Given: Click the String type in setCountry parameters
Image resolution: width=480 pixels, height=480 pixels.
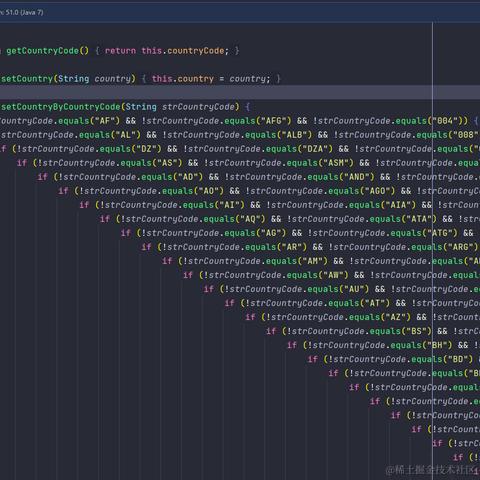Looking at the screenshot, I should [73, 79].
